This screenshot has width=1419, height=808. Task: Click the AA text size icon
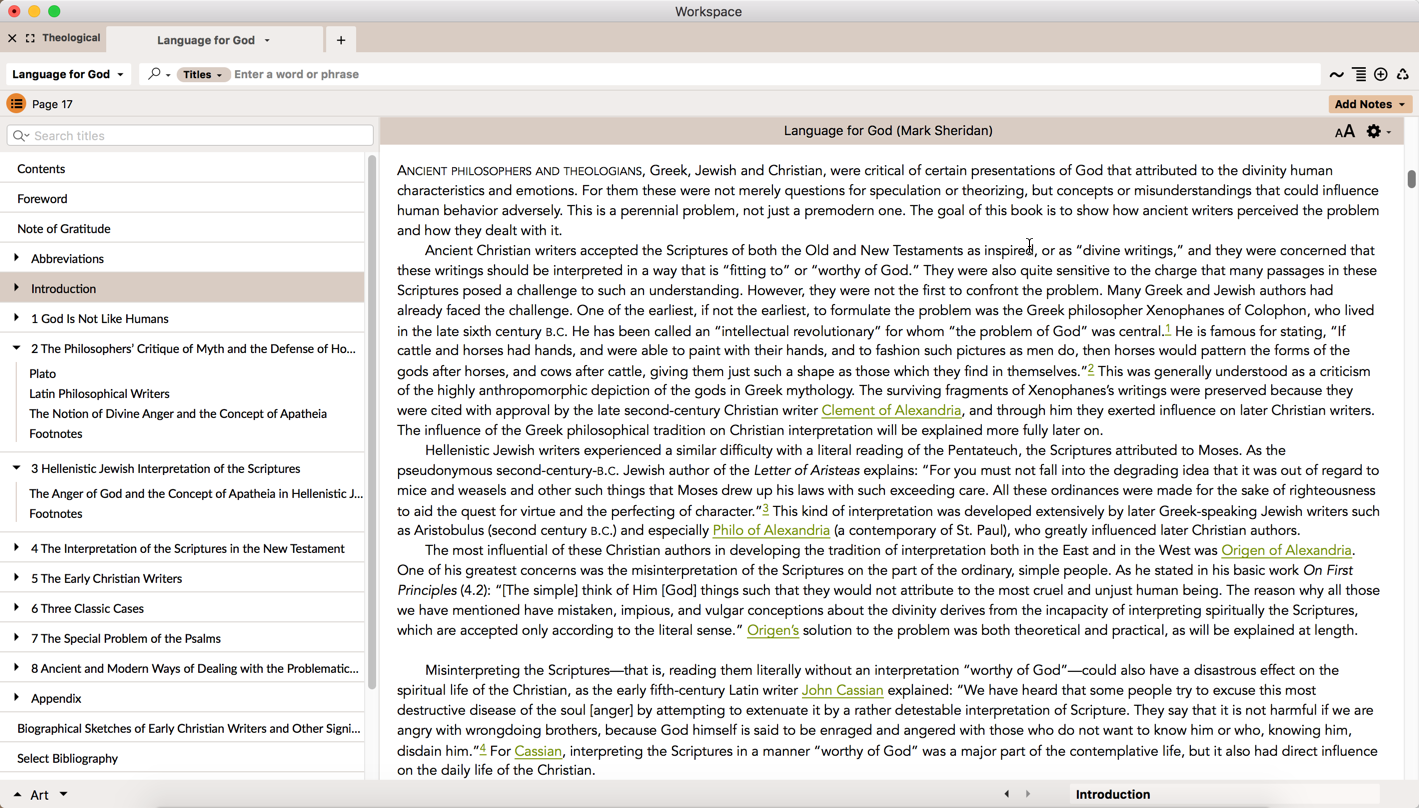coord(1344,132)
